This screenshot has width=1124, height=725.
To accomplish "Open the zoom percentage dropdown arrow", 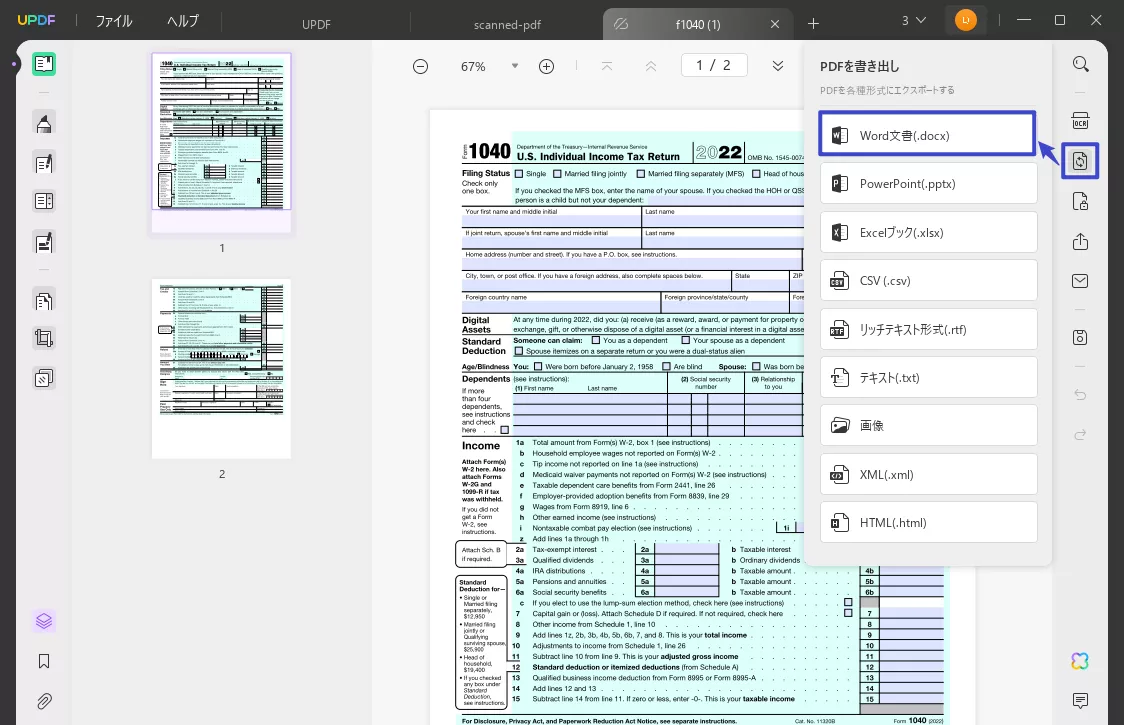I will point(515,66).
